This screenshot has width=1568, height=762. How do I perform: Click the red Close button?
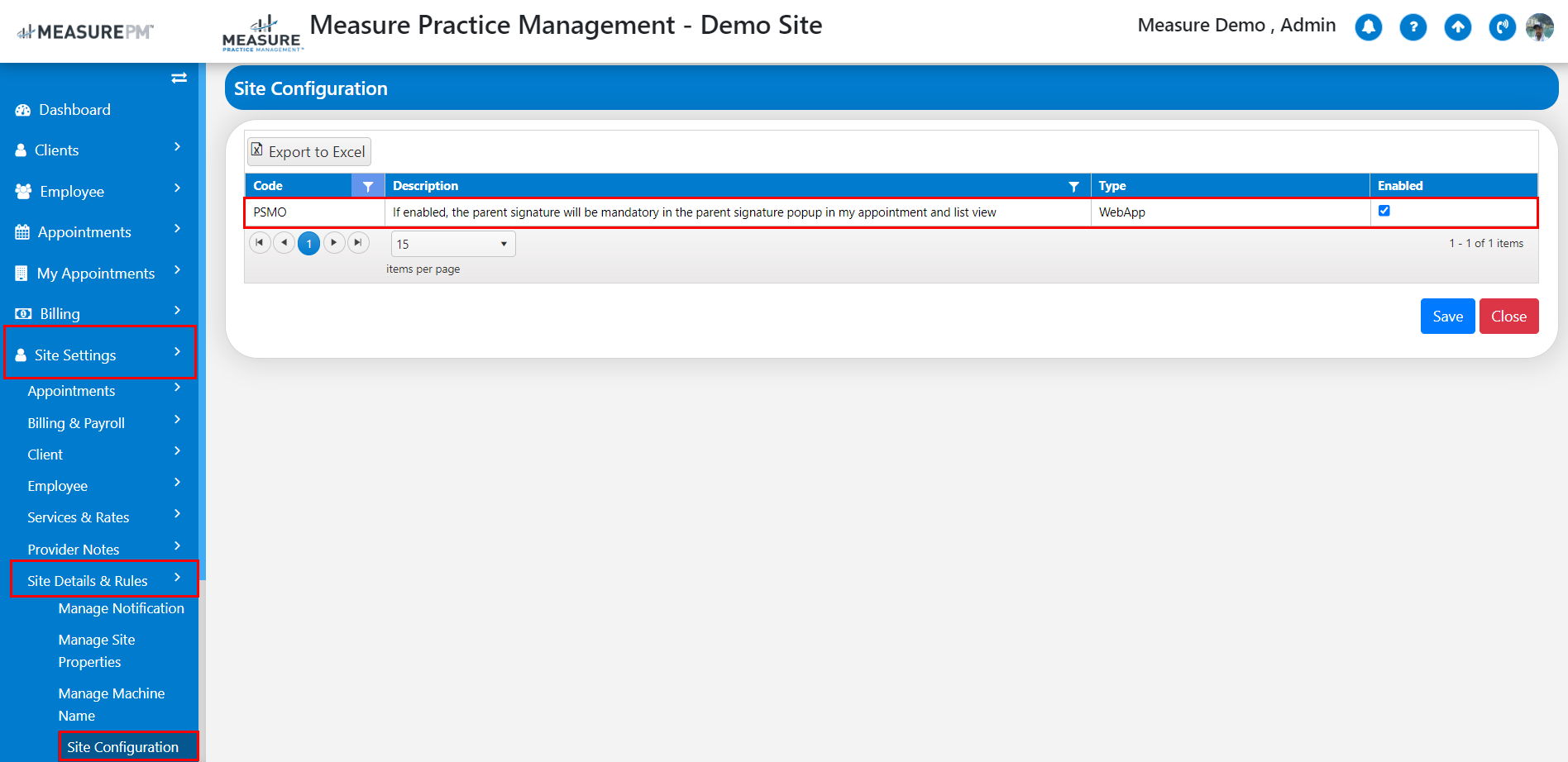[1508, 317]
